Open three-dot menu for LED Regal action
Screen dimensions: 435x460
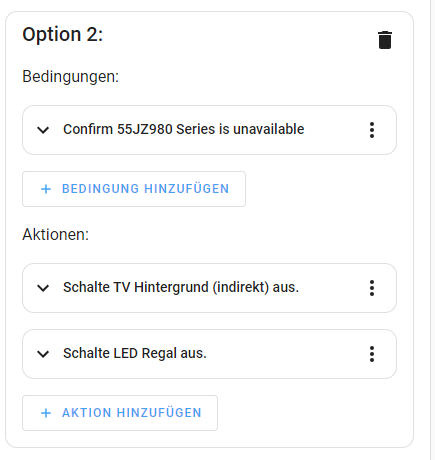click(372, 354)
